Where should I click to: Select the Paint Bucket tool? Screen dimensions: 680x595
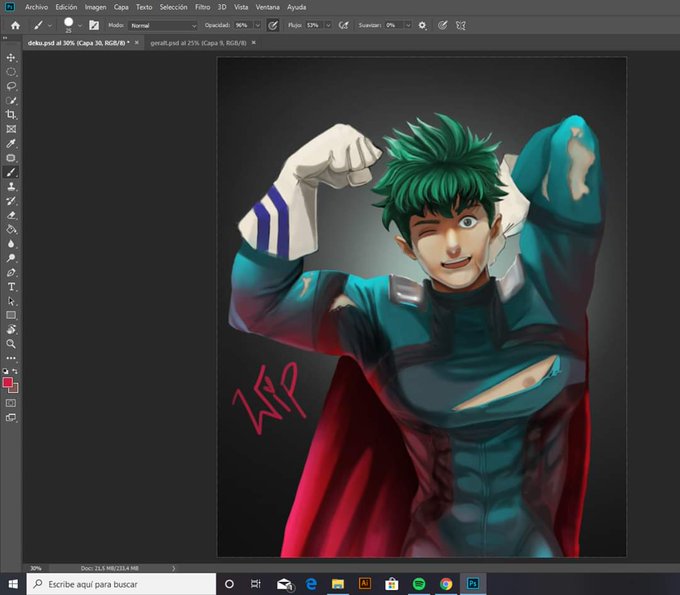pos(11,229)
